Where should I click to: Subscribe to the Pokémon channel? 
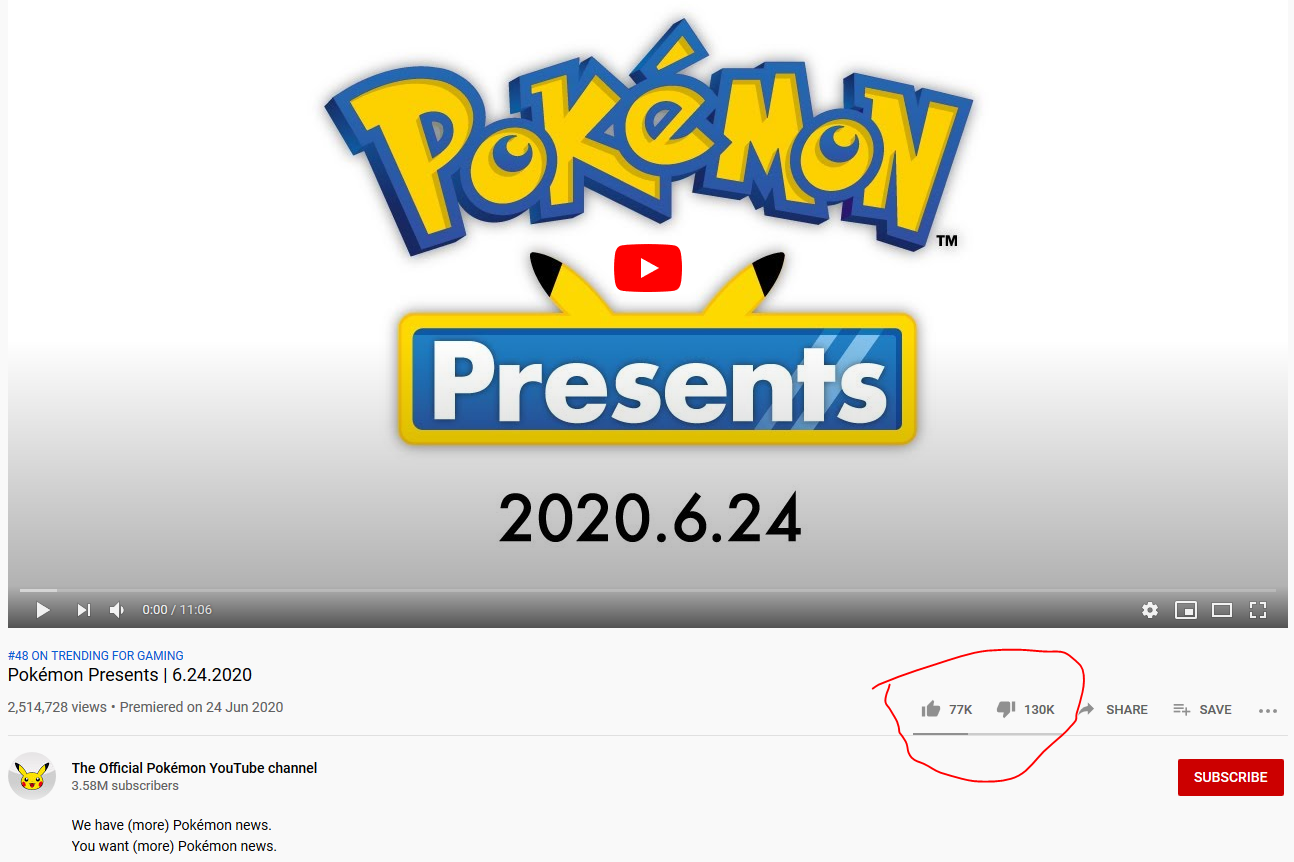1230,777
